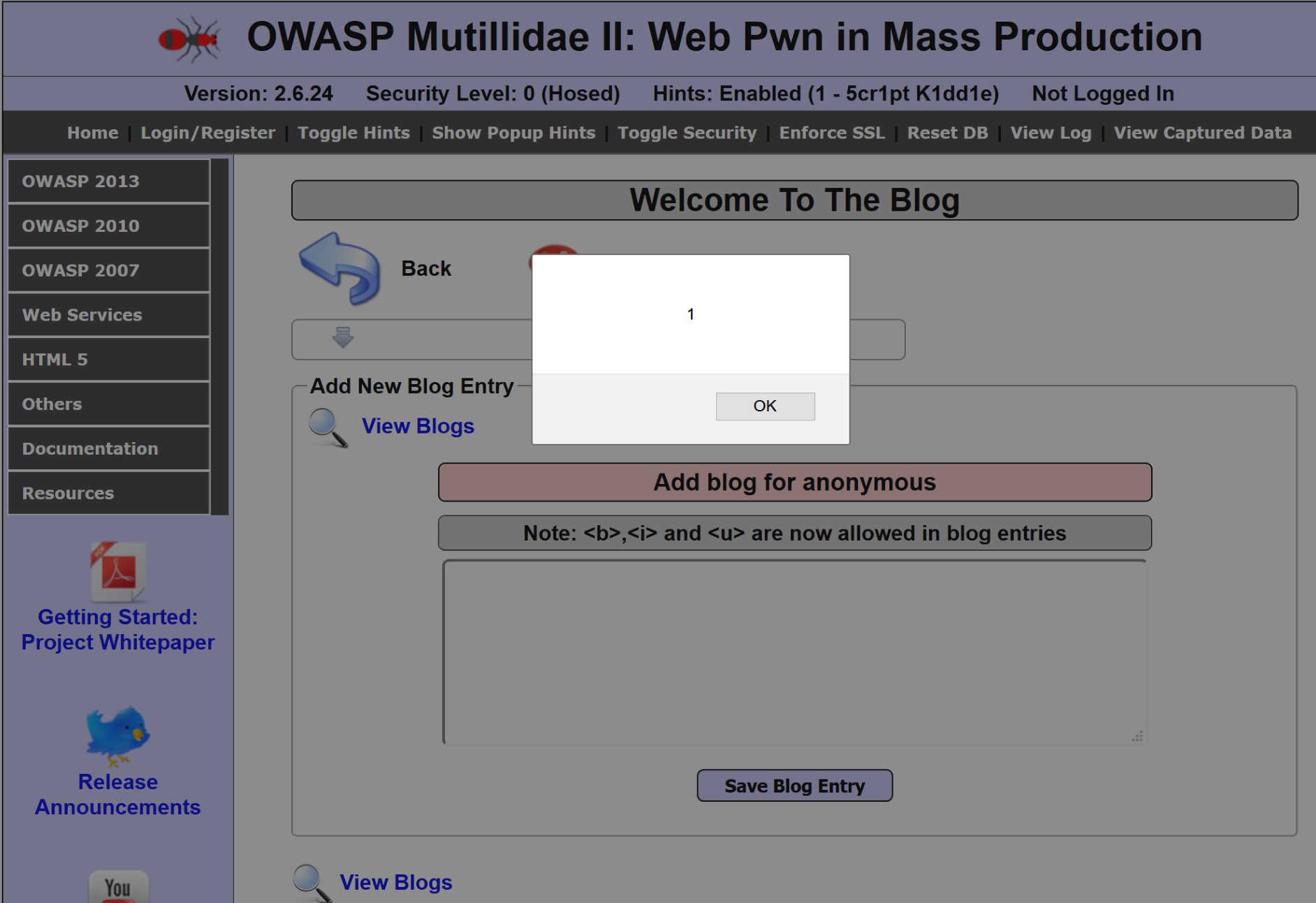Image resolution: width=1316 pixels, height=903 pixels.
Task: Click the Add blog for anonymous banner
Action: [795, 483]
